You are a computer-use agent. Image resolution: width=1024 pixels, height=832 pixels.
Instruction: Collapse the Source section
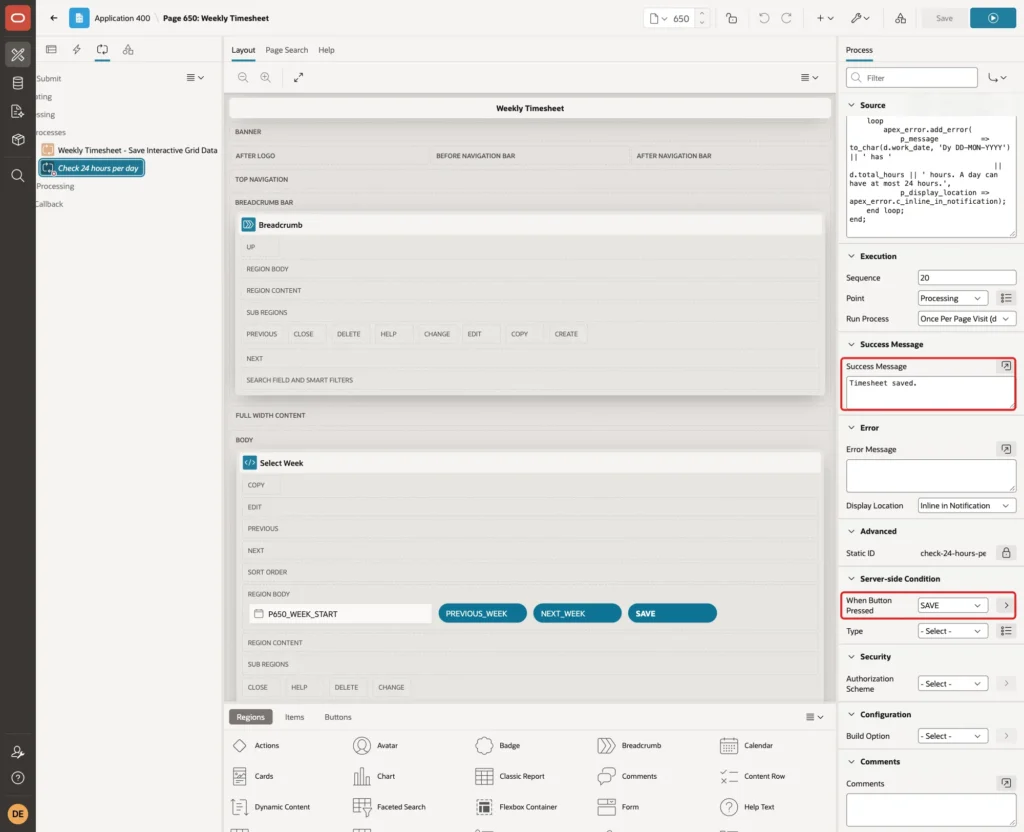click(851, 104)
